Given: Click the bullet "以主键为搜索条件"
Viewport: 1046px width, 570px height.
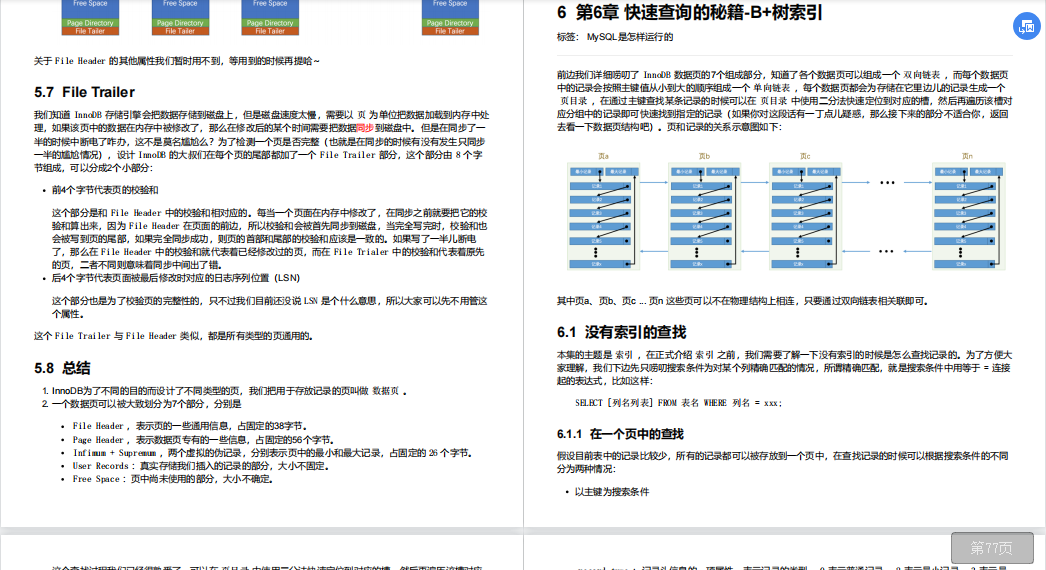Looking at the screenshot, I should [612, 492].
